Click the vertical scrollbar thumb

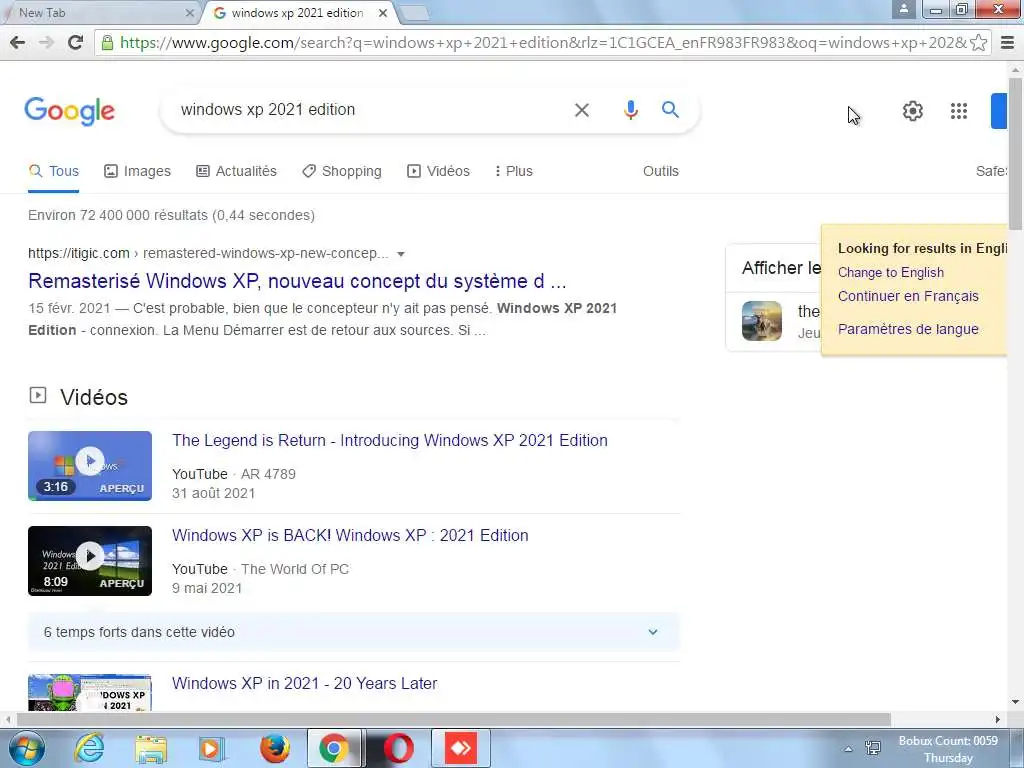point(1016,153)
